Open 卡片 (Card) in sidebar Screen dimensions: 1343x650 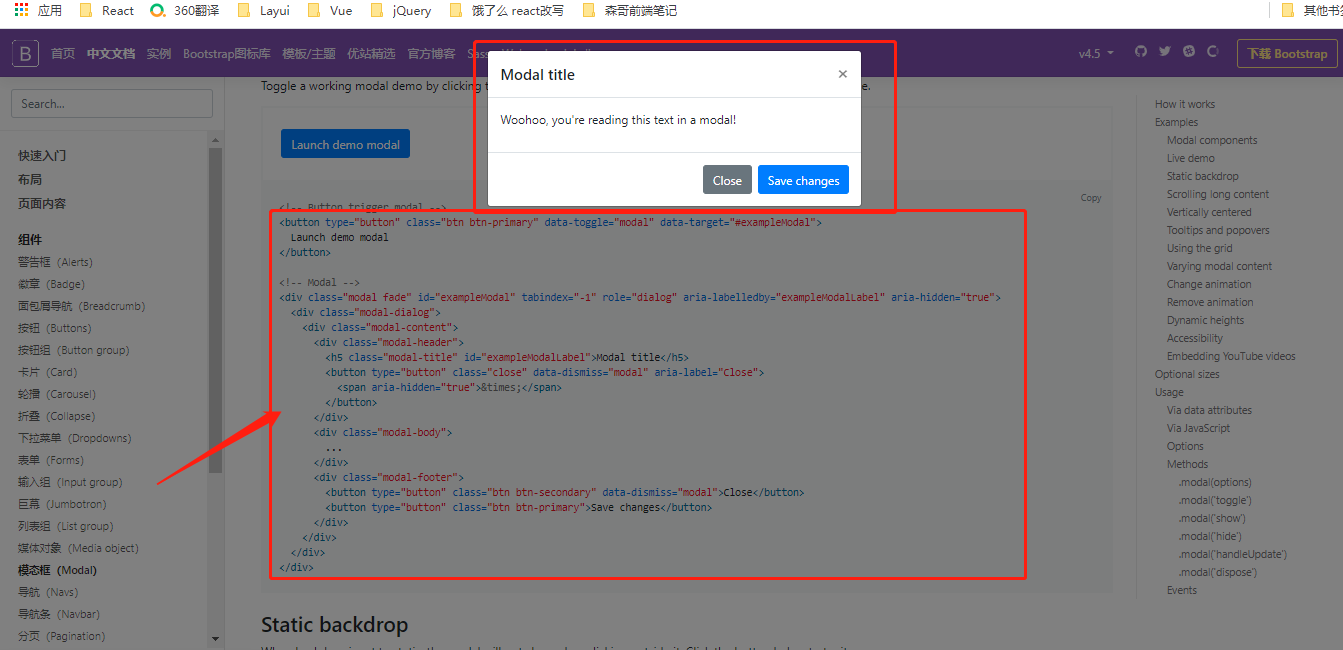point(48,372)
